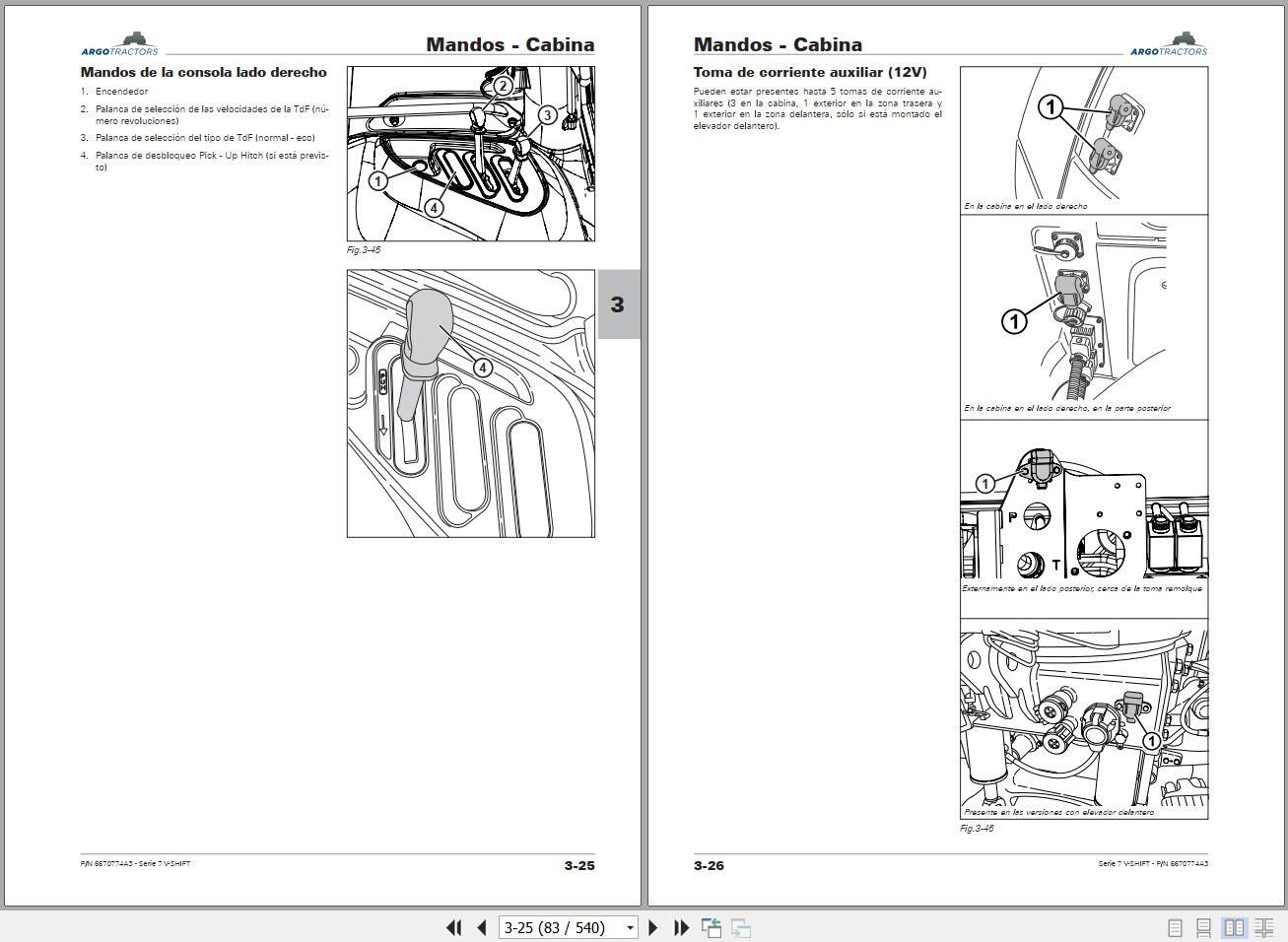
Task: Go back one page
Action: coord(481,927)
